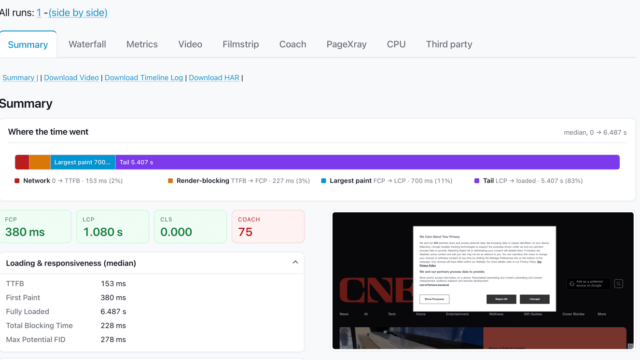Click the Render-blocking legend orange square
Screen dimensions: 640x360
[x=170, y=181]
